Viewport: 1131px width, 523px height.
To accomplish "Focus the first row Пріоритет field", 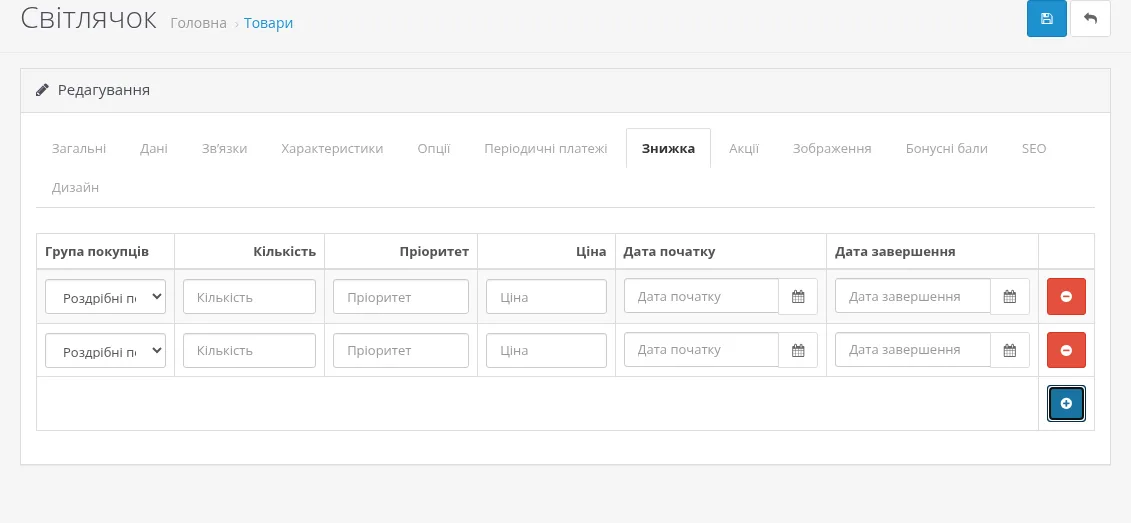I will [x=401, y=296].
